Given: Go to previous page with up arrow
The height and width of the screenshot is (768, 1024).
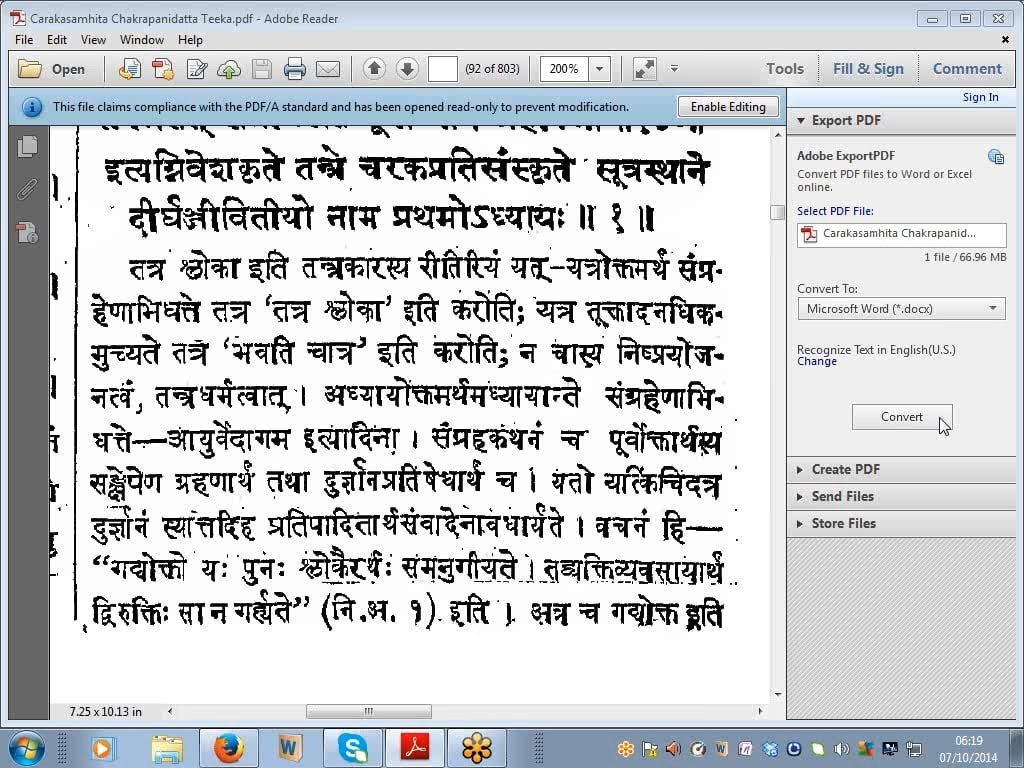Looking at the screenshot, I should (x=374, y=69).
